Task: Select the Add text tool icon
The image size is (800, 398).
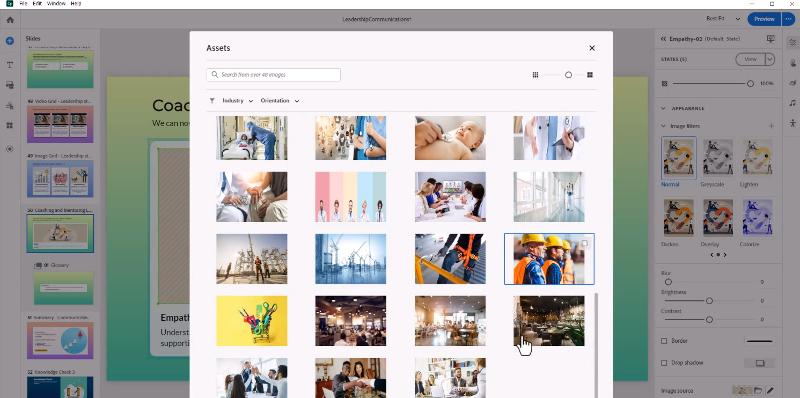Action: [x=10, y=65]
